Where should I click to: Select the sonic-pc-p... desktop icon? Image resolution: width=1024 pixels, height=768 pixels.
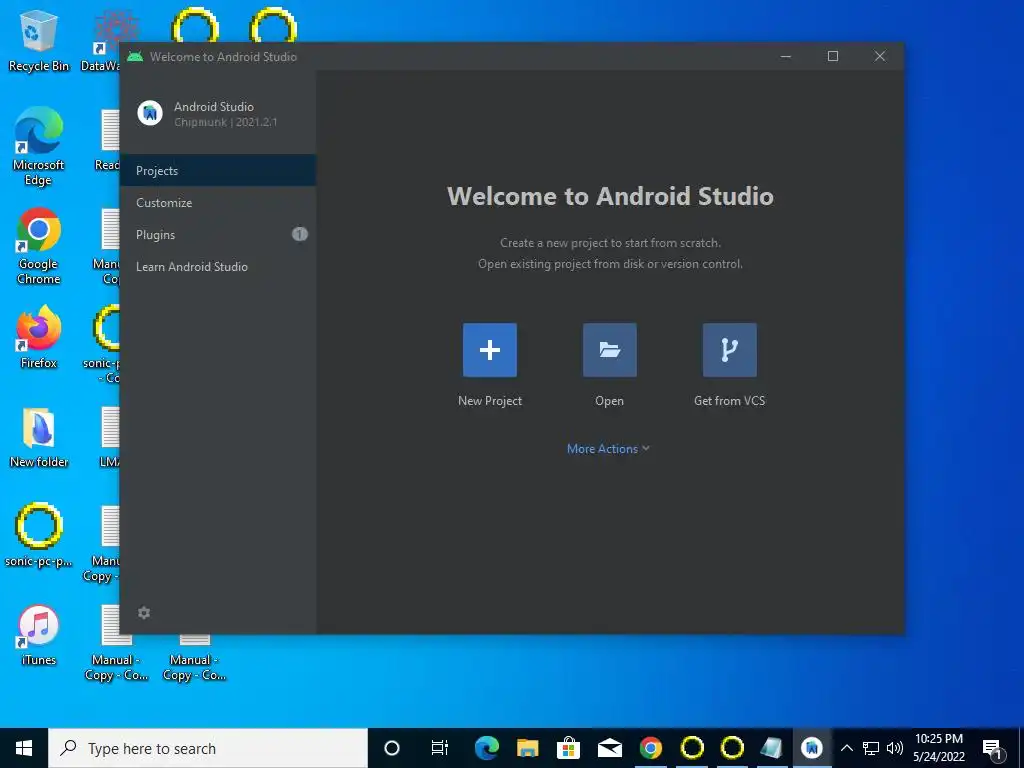point(39,536)
